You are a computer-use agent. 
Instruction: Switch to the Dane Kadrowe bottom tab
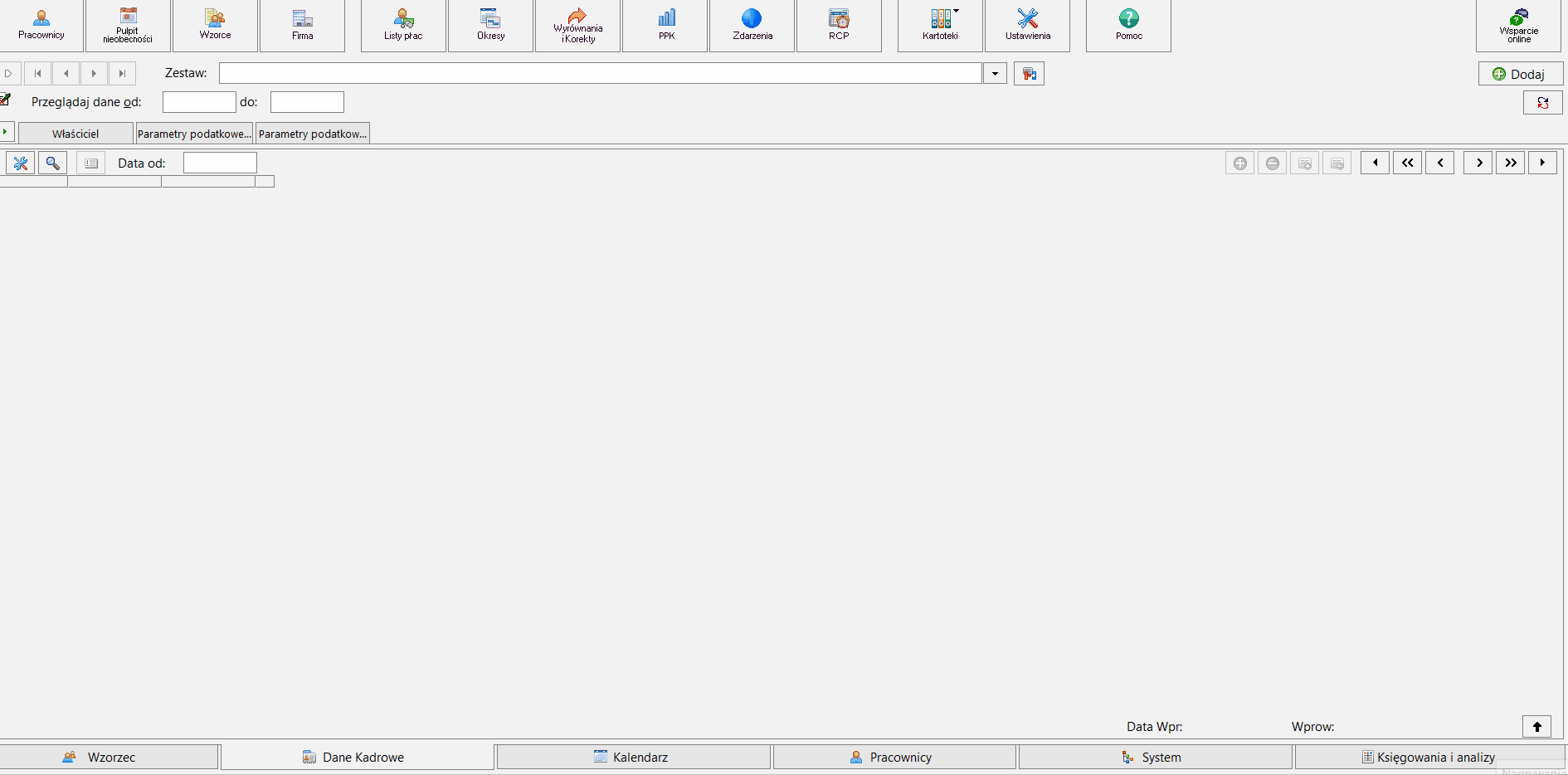358,757
